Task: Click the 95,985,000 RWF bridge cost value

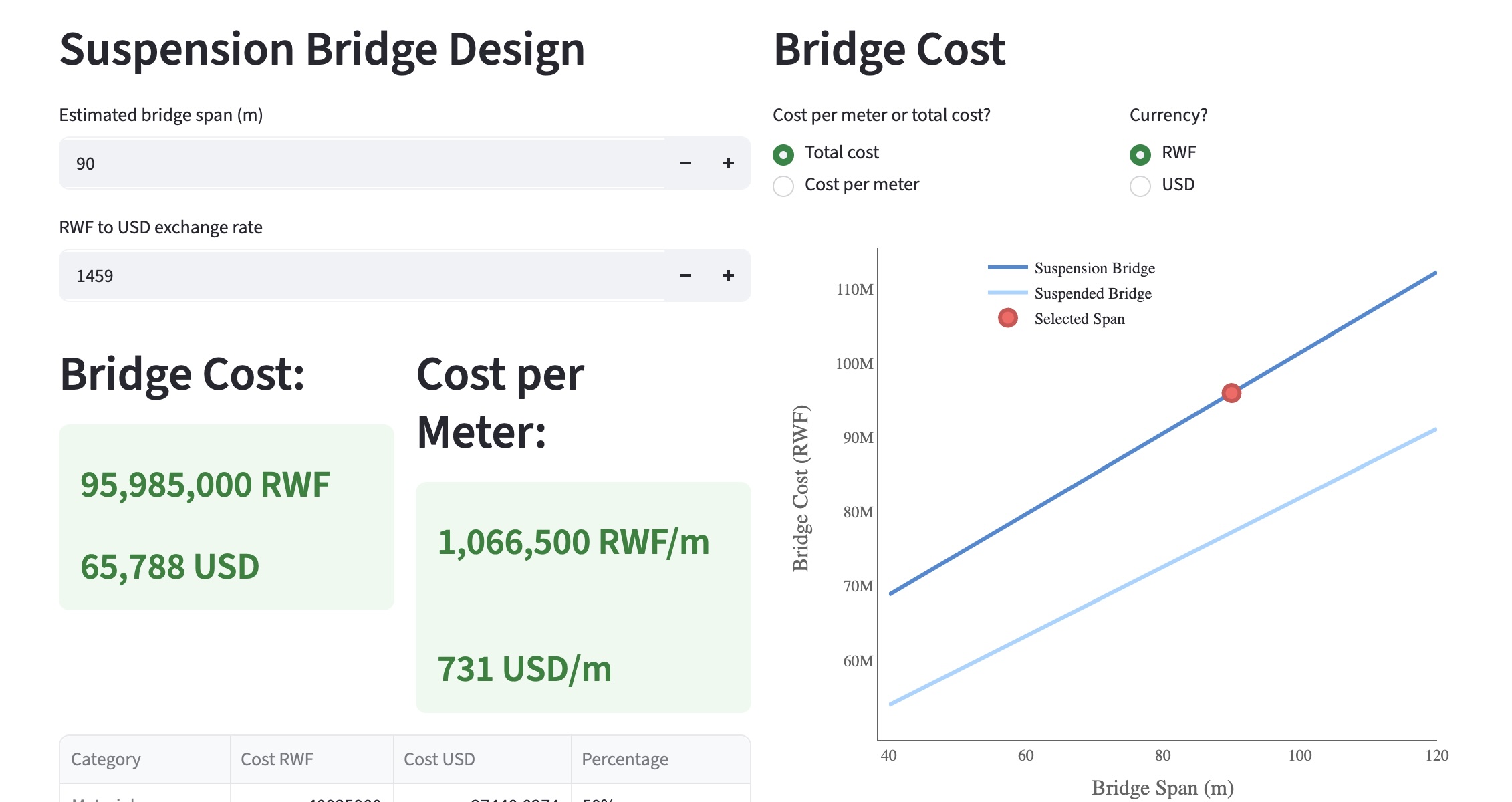Action: click(x=205, y=485)
